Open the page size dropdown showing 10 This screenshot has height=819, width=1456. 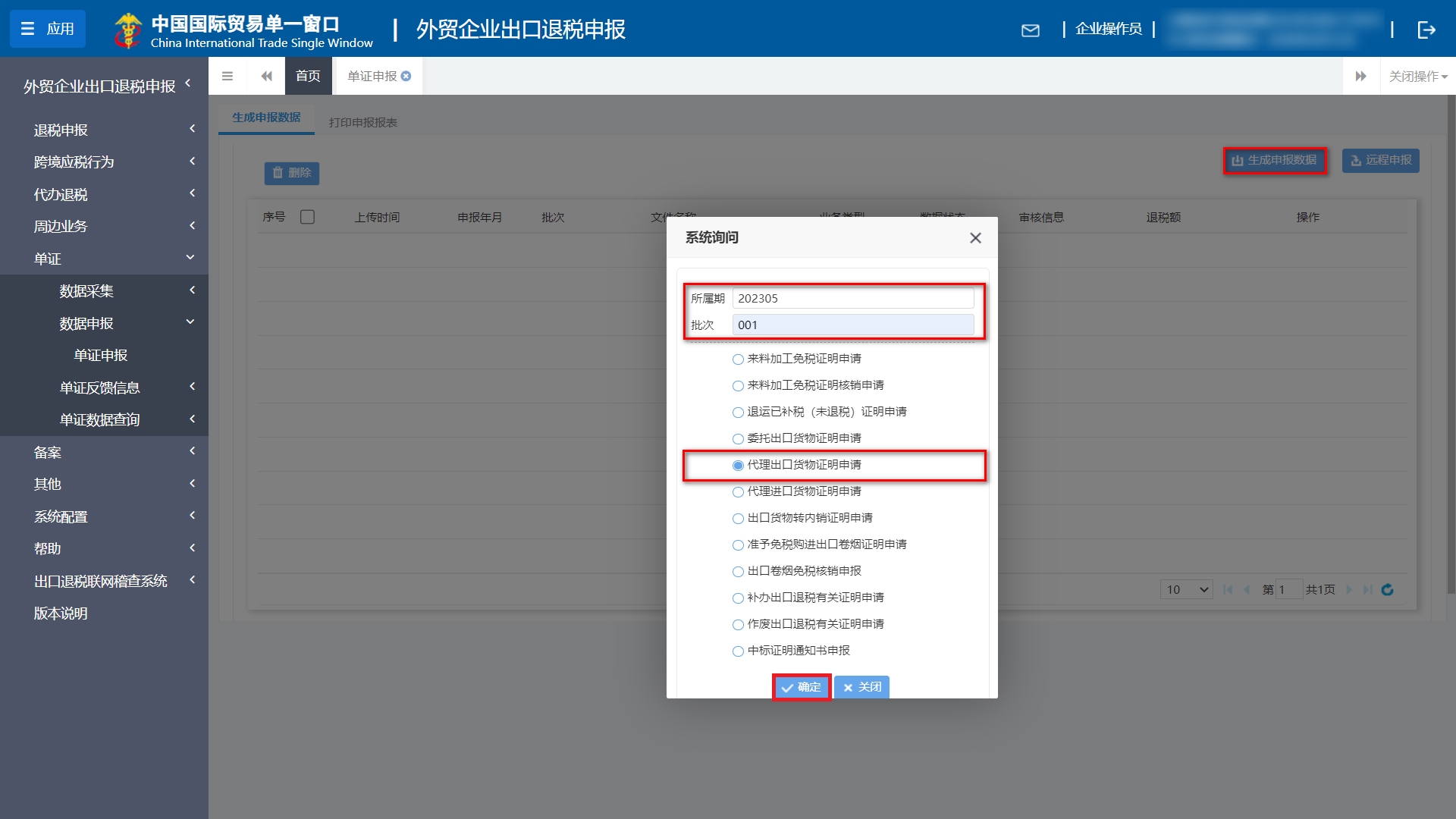pyautogui.click(x=1185, y=589)
